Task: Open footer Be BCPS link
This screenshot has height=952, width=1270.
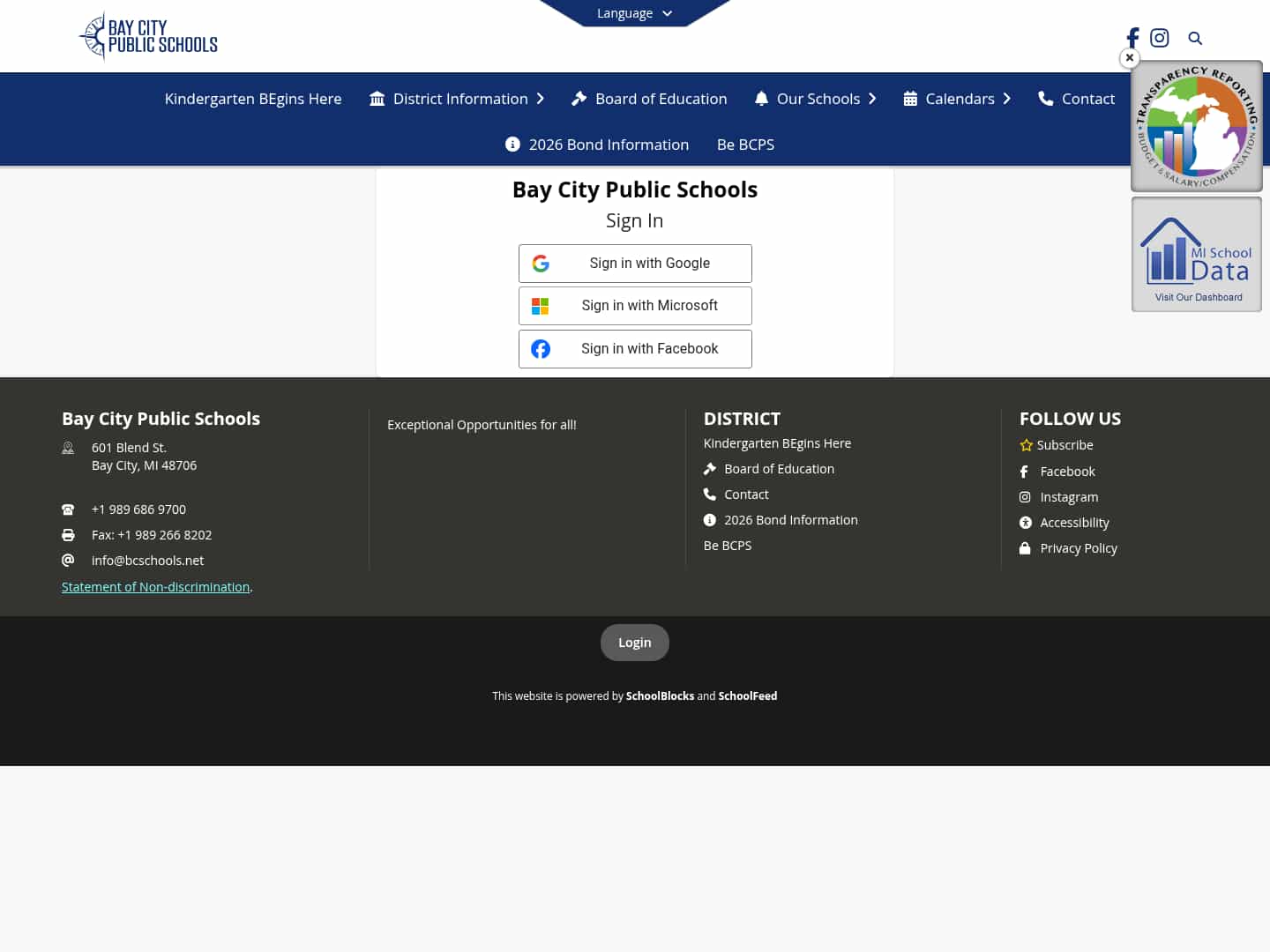Action: (x=728, y=546)
